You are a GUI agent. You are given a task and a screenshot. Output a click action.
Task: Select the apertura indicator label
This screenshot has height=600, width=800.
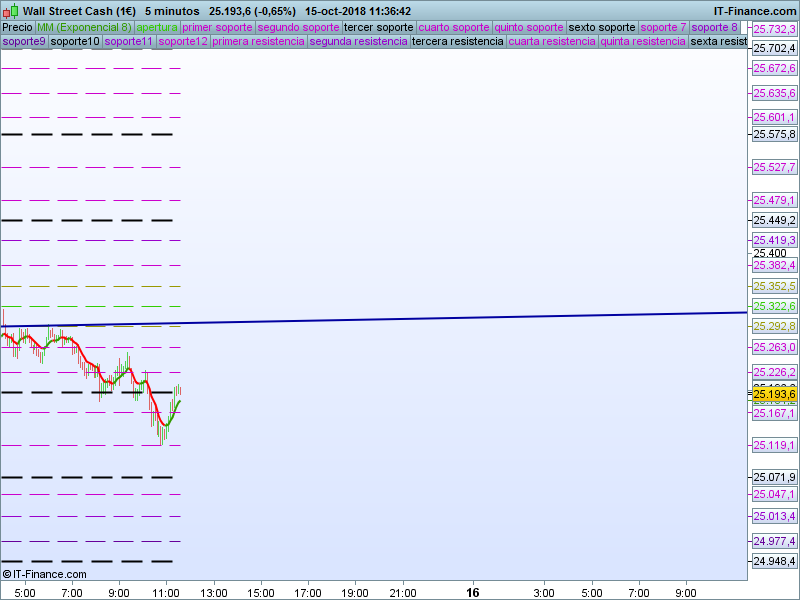coord(157,27)
